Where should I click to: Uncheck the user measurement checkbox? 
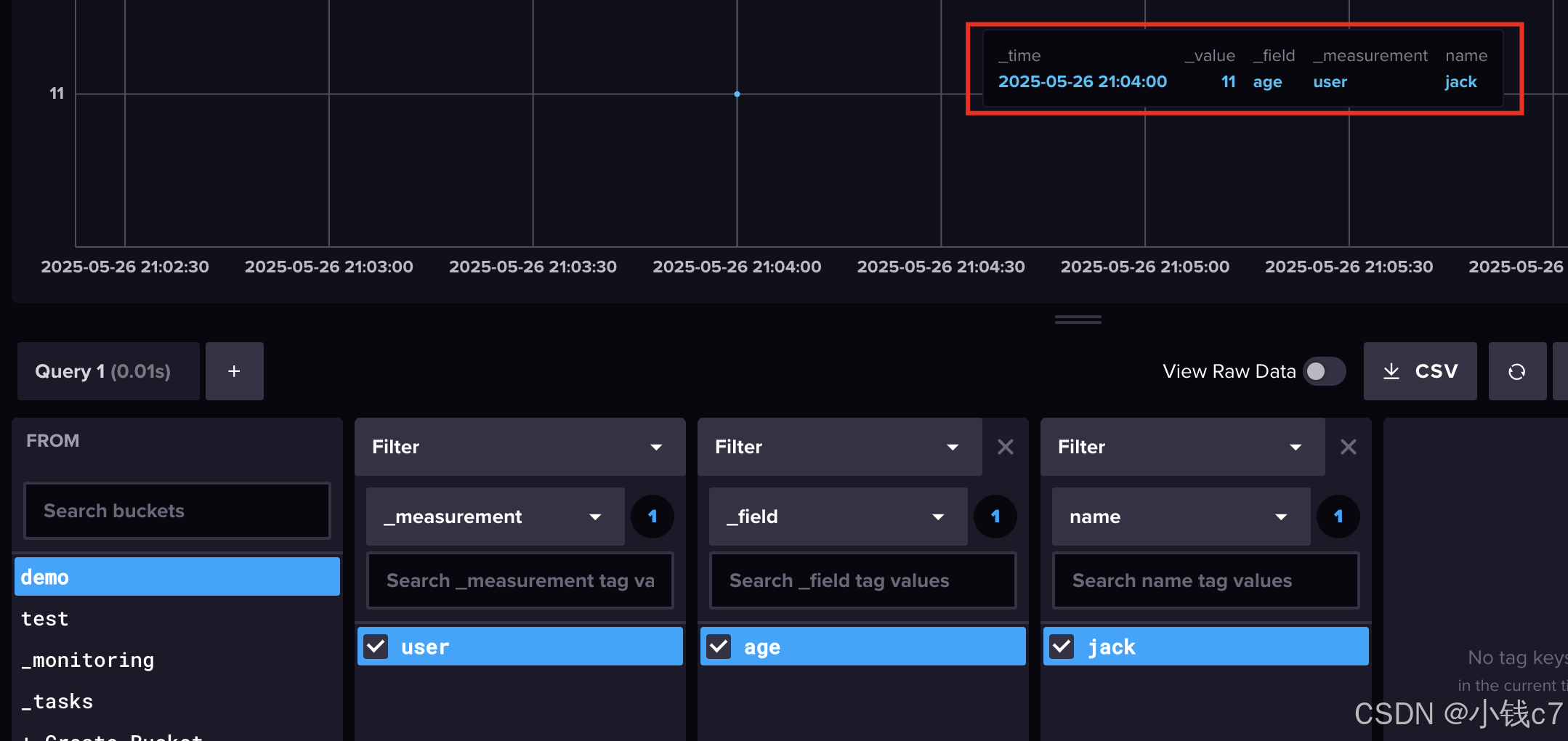(376, 646)
